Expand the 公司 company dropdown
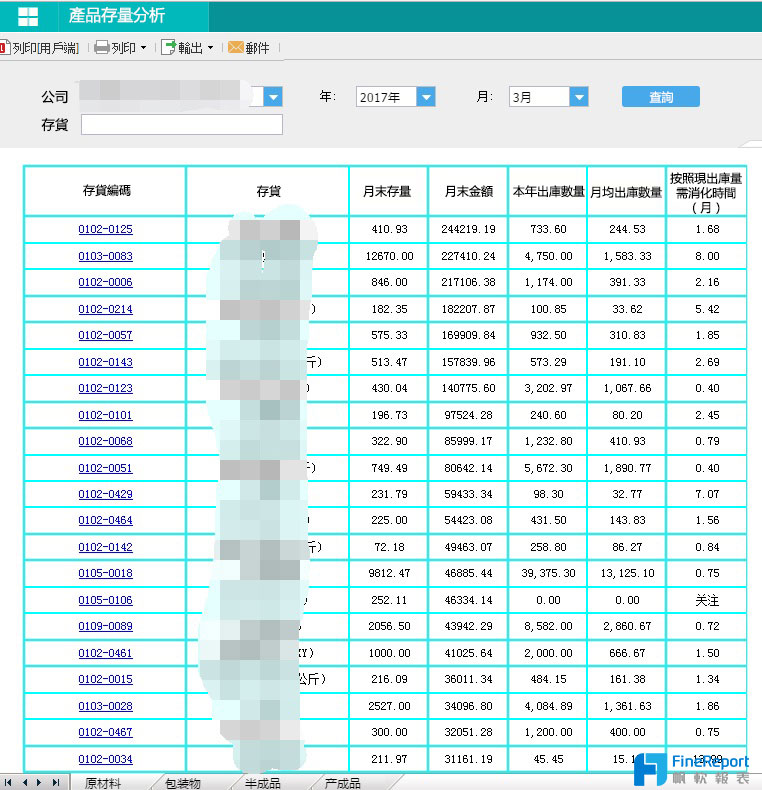The image size is (762, 790). point(273,97)
